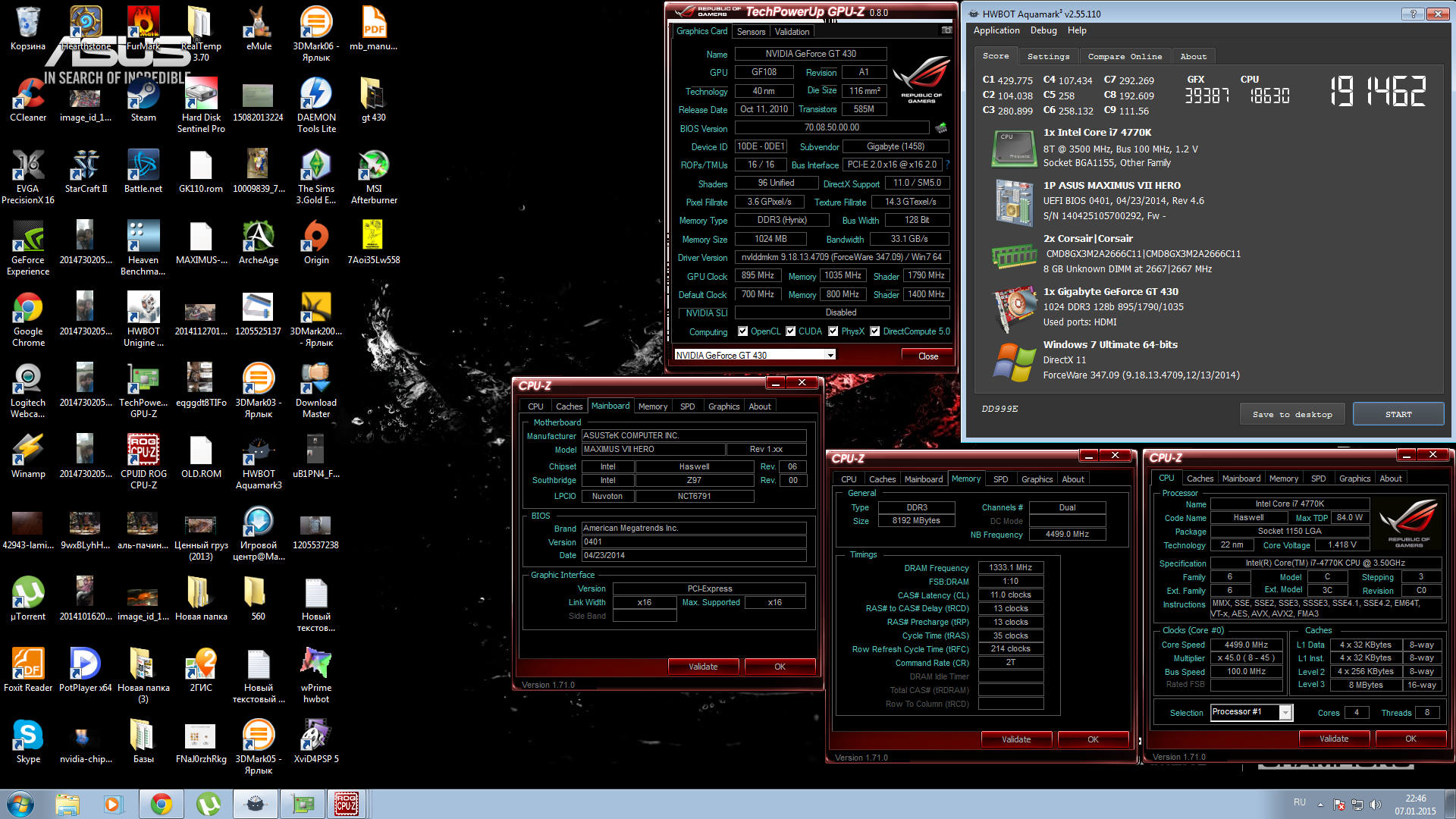Open the Recycle Bin (Корзина) desktop icon

(x=28, y=29)
